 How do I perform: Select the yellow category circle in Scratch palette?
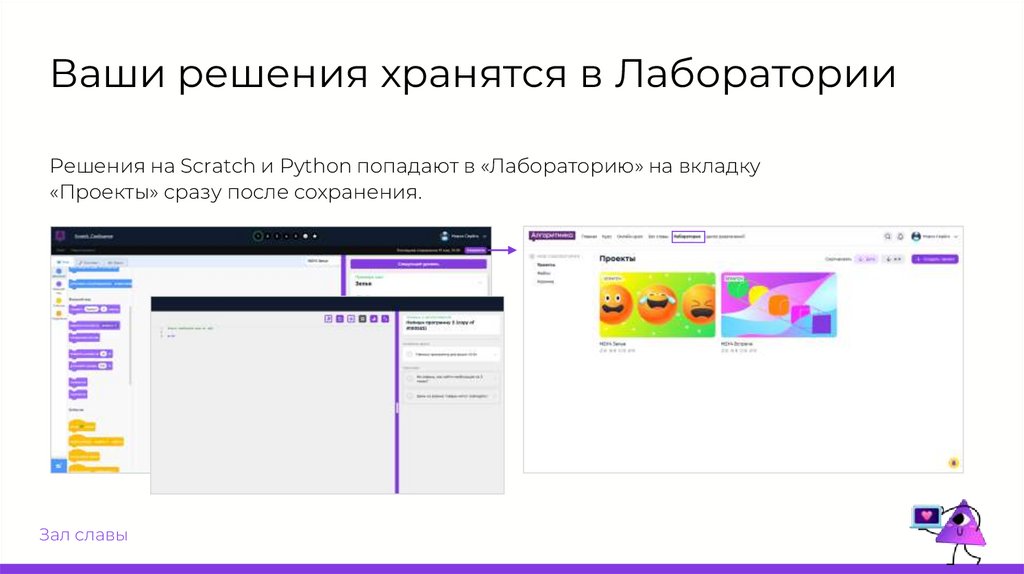(x=59, y=300)
